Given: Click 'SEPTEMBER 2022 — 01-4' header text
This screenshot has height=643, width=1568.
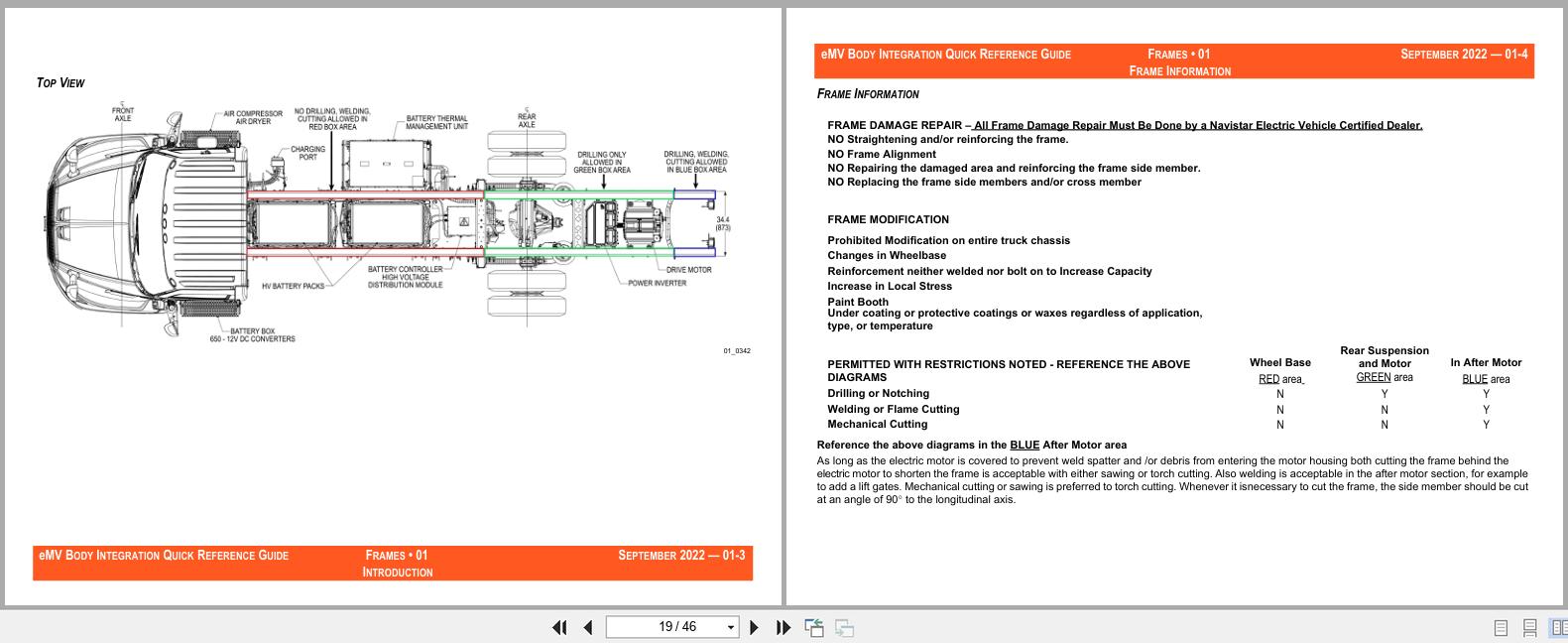Looking at the screenshot, I should pyautogui.click(x=1464, y=55).
